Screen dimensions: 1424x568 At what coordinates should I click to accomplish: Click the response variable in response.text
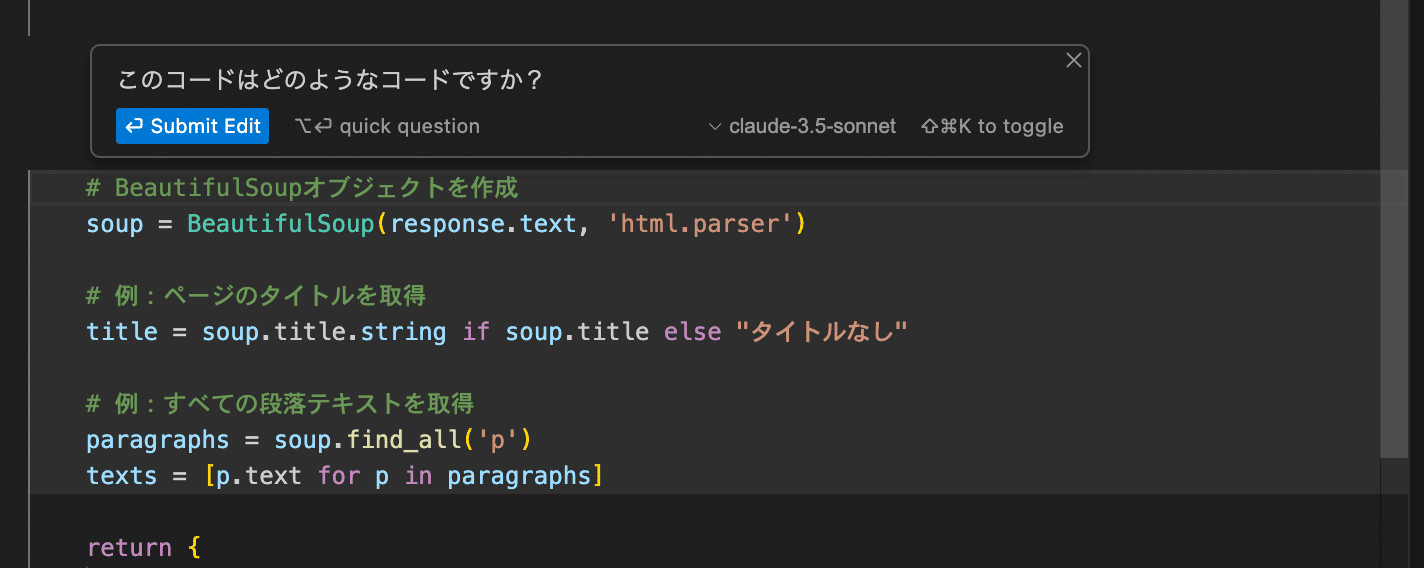coord(447,224)
